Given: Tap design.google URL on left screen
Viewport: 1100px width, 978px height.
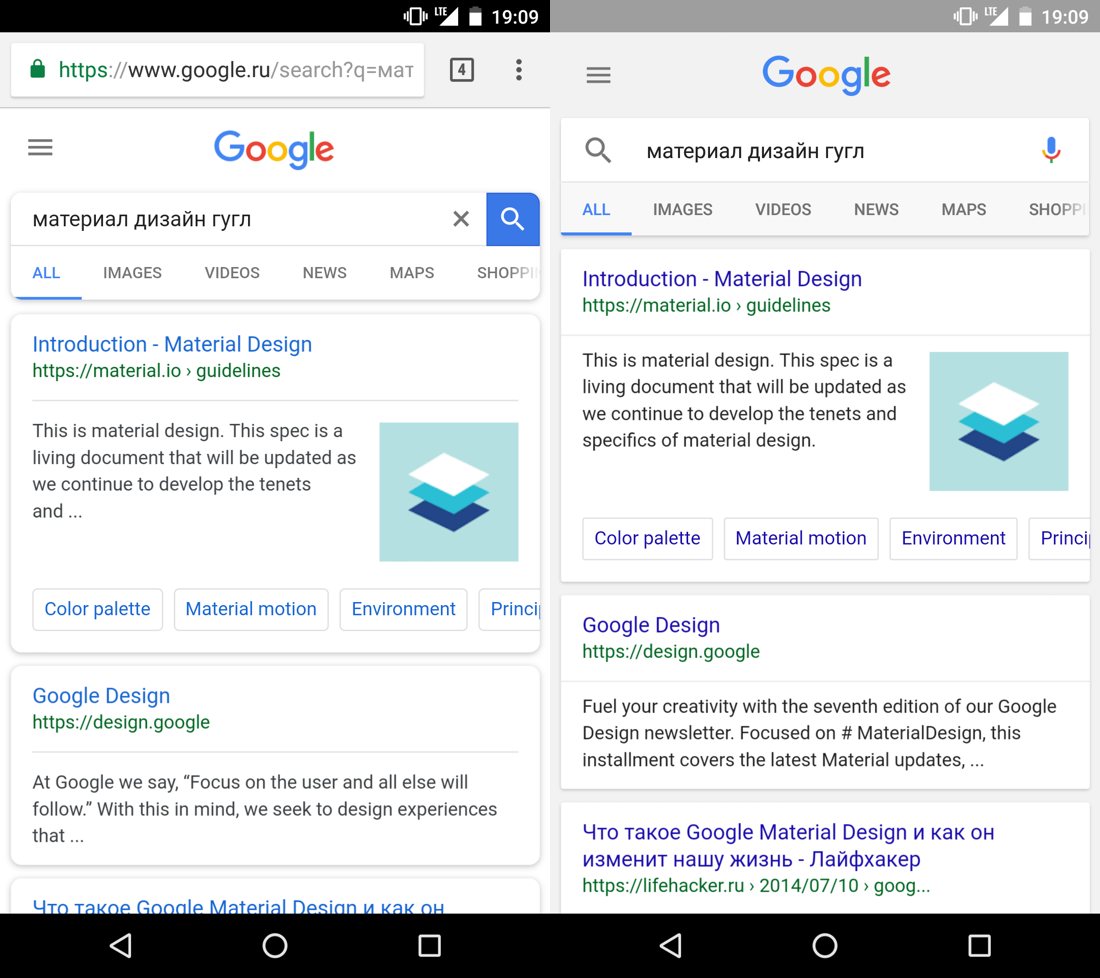Looking at the screenshot, I should pos(121,723).
